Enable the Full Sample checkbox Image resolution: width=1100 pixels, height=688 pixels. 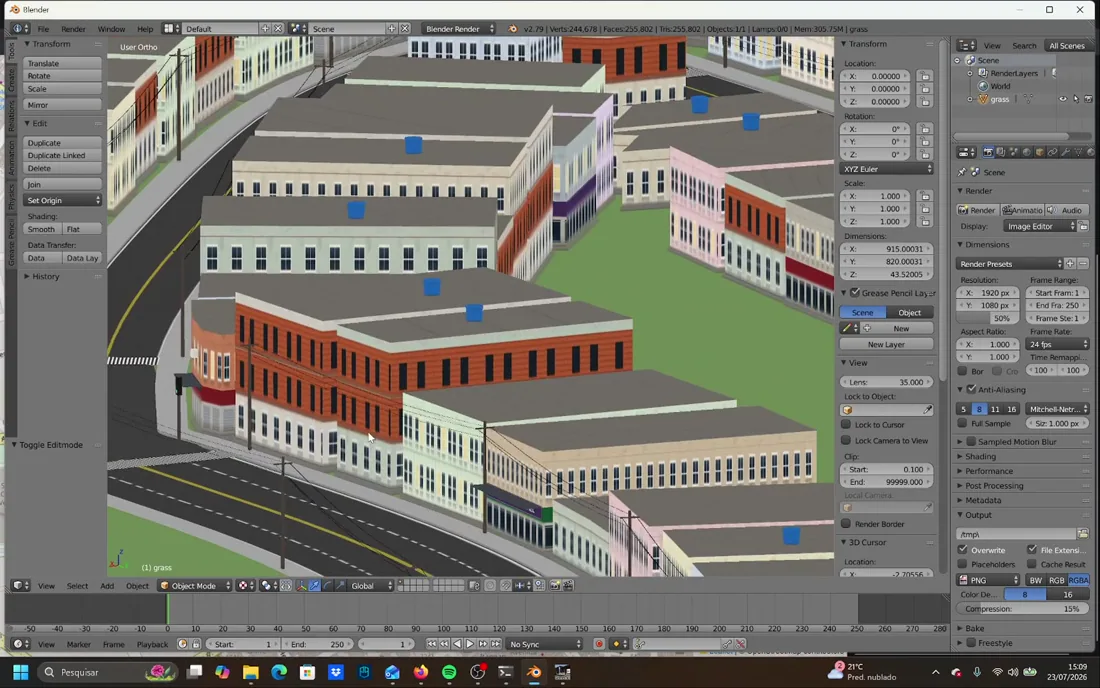pyautogui.click(x=962, y=424)
